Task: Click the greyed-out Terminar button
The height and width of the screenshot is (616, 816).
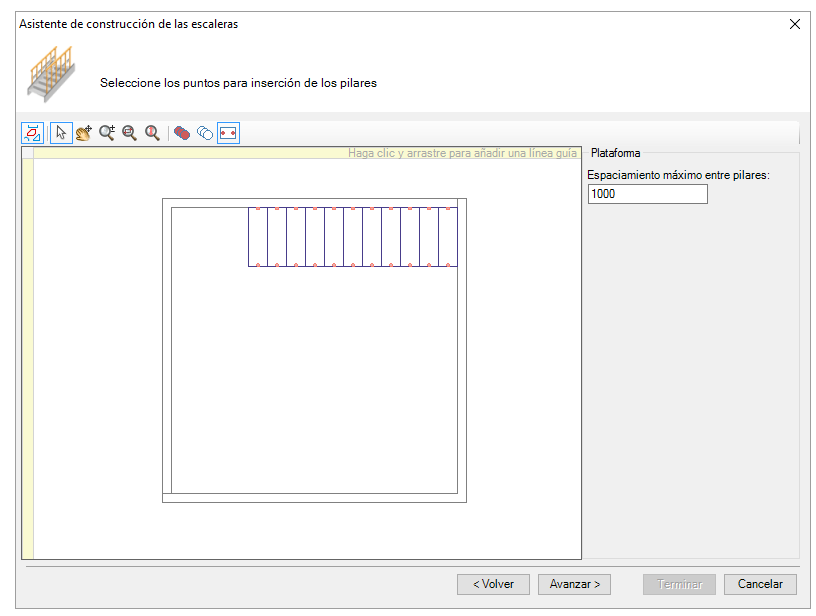Action: (x=679, y=584)
